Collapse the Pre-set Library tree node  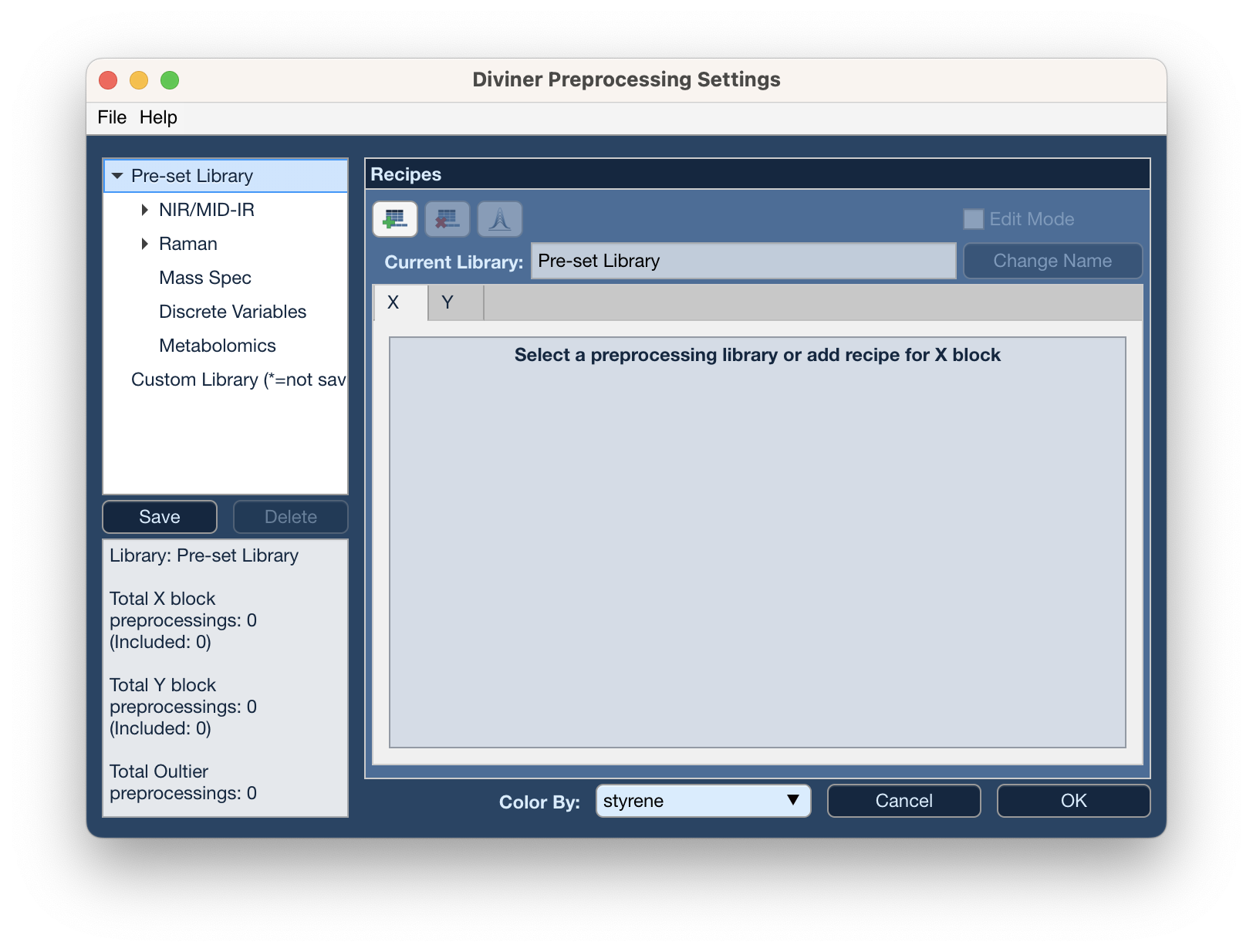click(x=117, y=176)
